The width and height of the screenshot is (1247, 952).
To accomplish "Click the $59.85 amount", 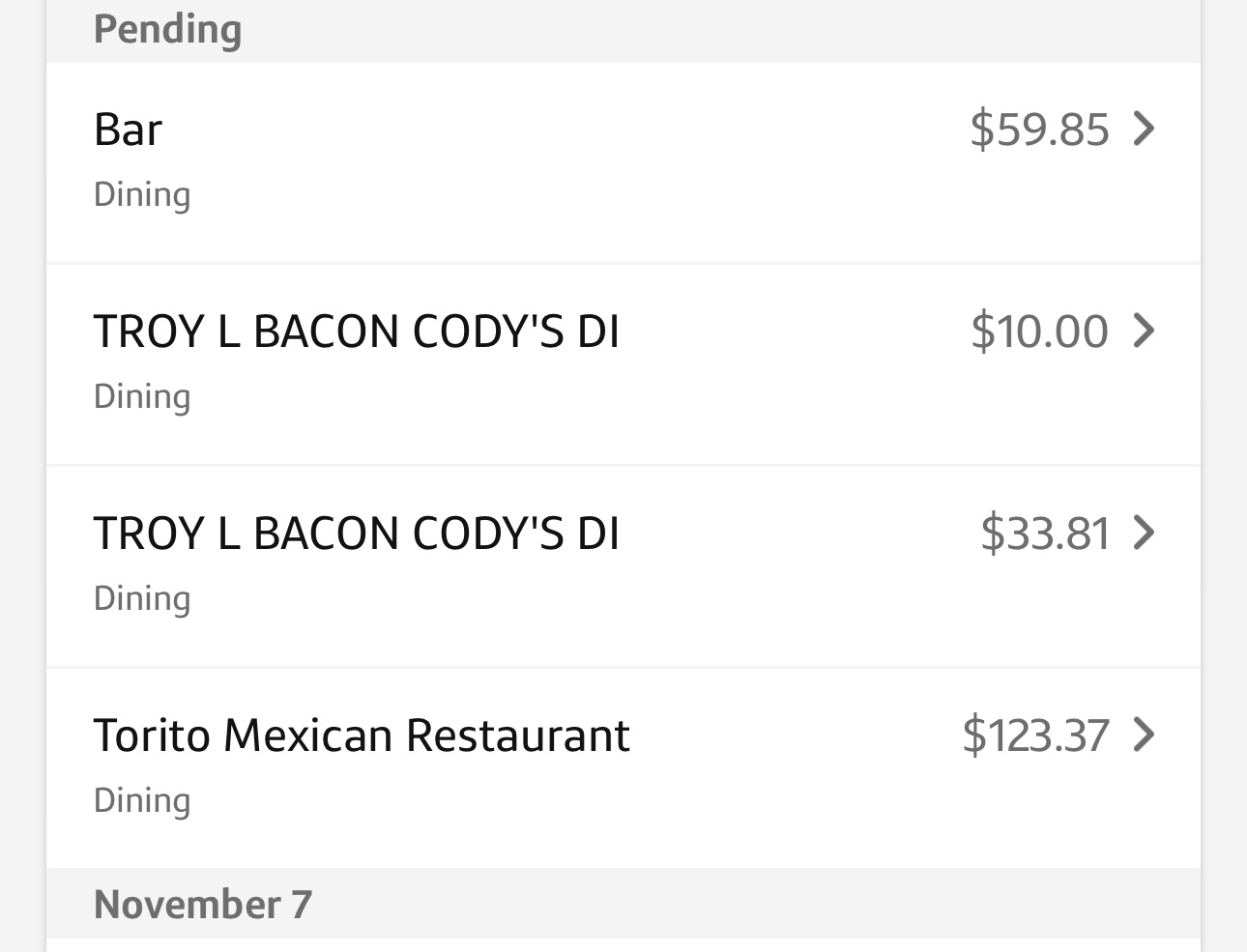I will click(x=1039, y=130).
